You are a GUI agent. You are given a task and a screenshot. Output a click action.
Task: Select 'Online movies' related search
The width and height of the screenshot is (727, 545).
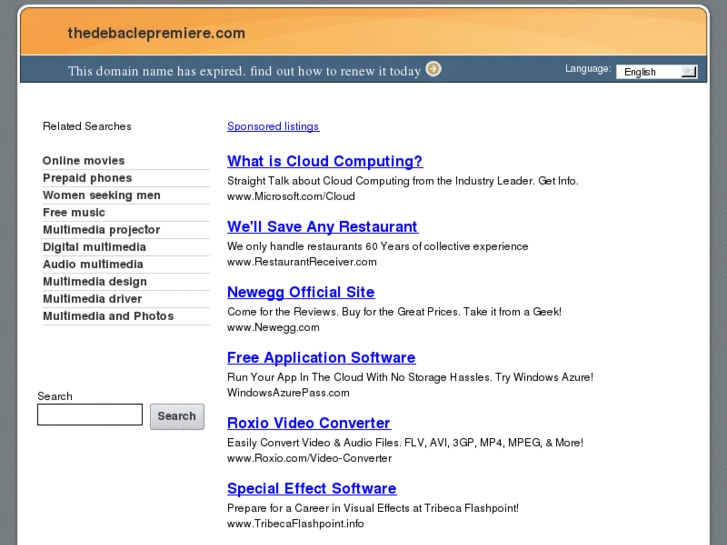point(83,160)
